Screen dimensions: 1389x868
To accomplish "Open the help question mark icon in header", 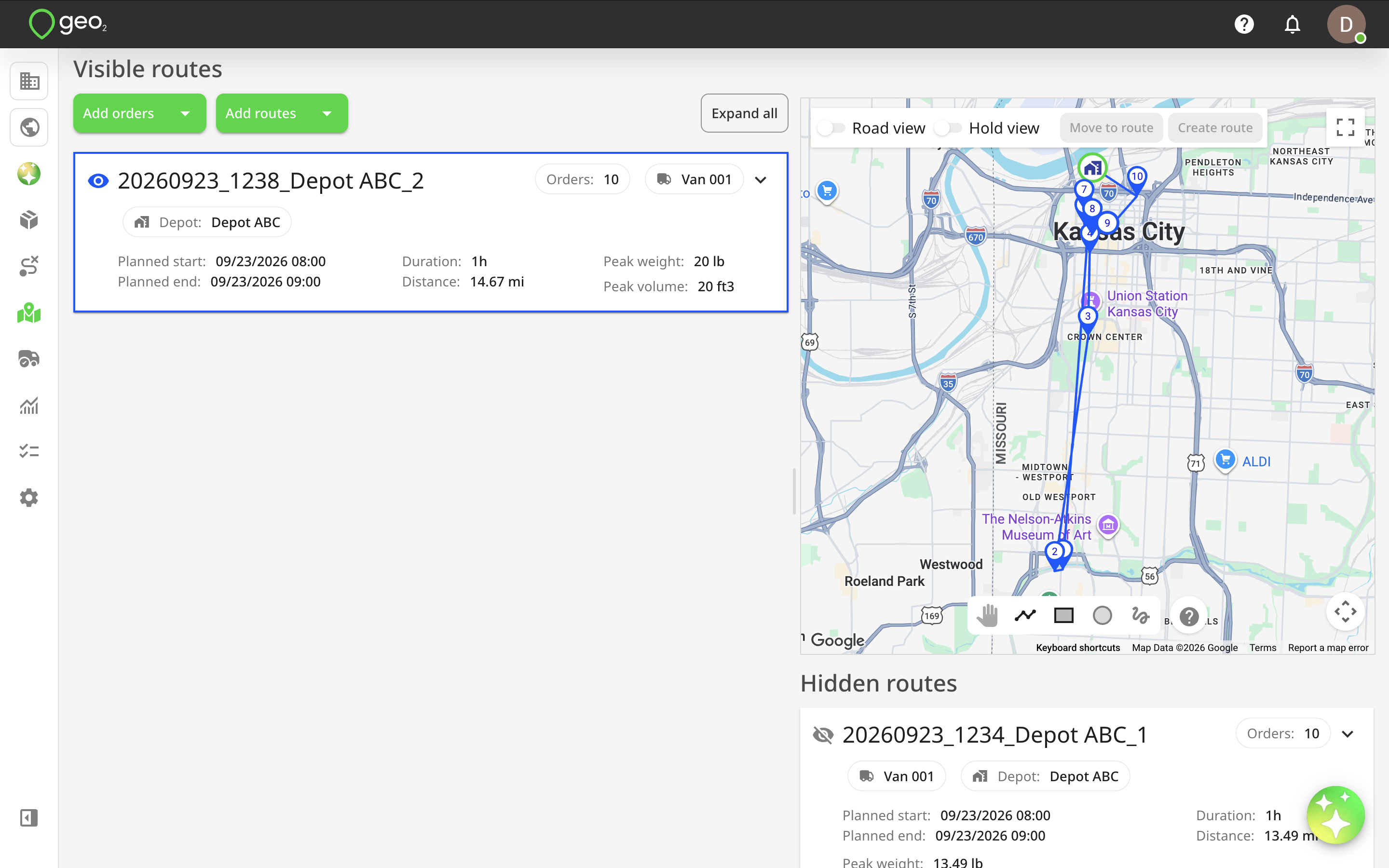I will [x=1244, y=24].
